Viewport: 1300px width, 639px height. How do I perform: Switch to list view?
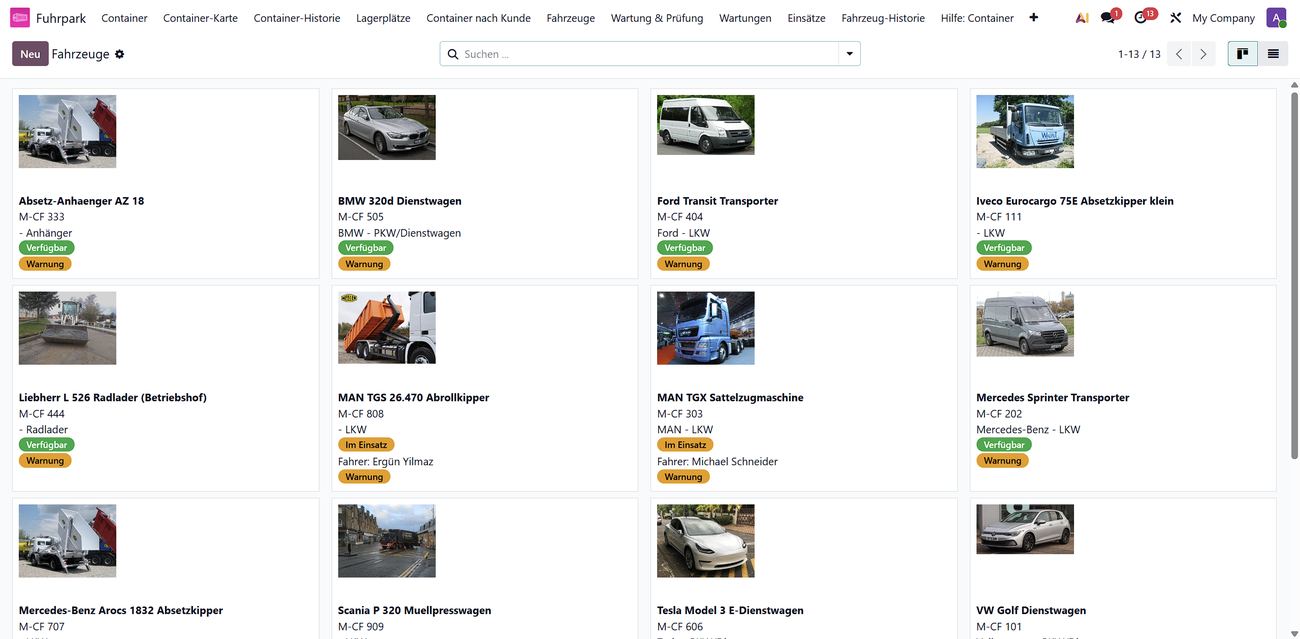pyautogui.click(x=1273, y=54)
